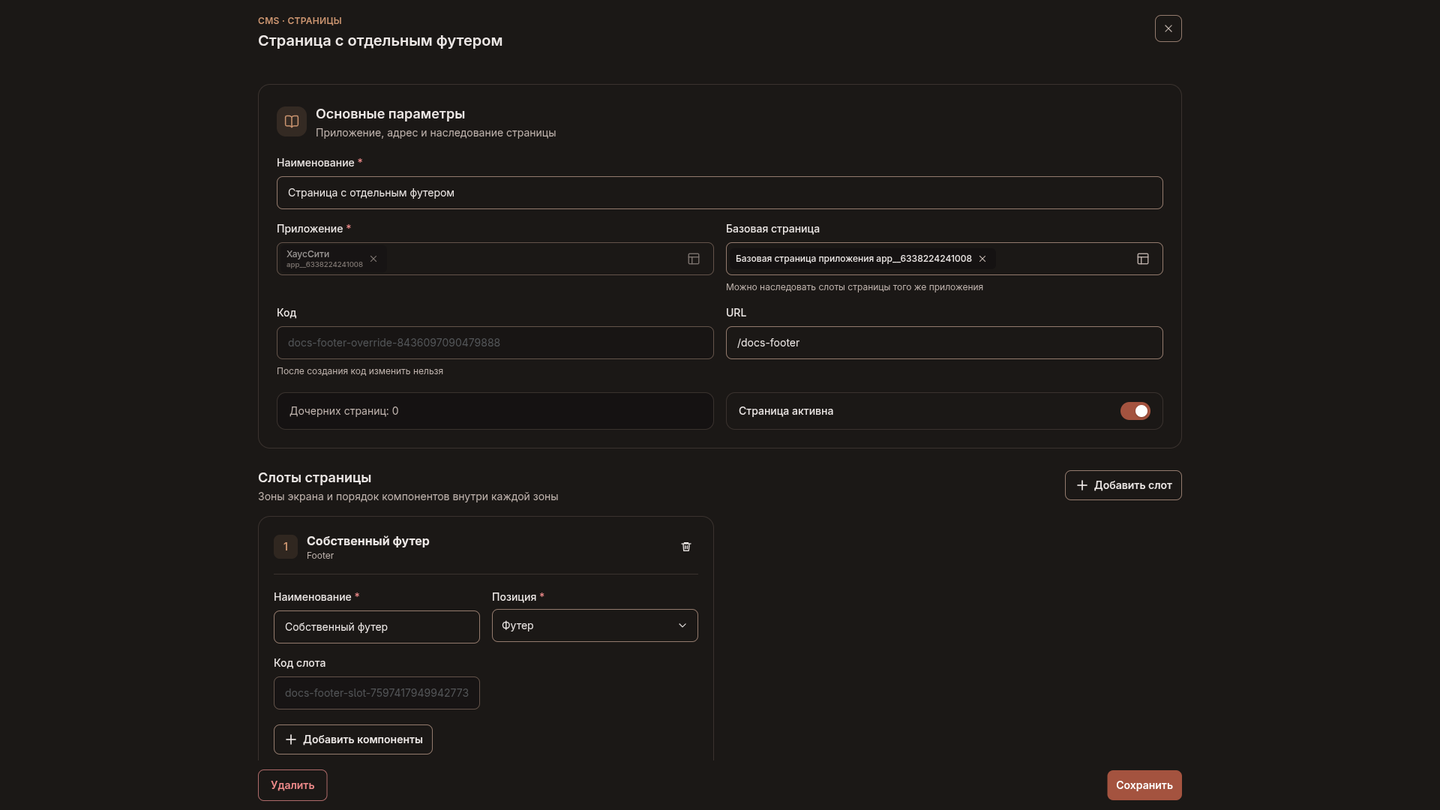Viewport: 1440px width, 810px height.
Task: Click the Код слота input field
Action: click(377, 693)
